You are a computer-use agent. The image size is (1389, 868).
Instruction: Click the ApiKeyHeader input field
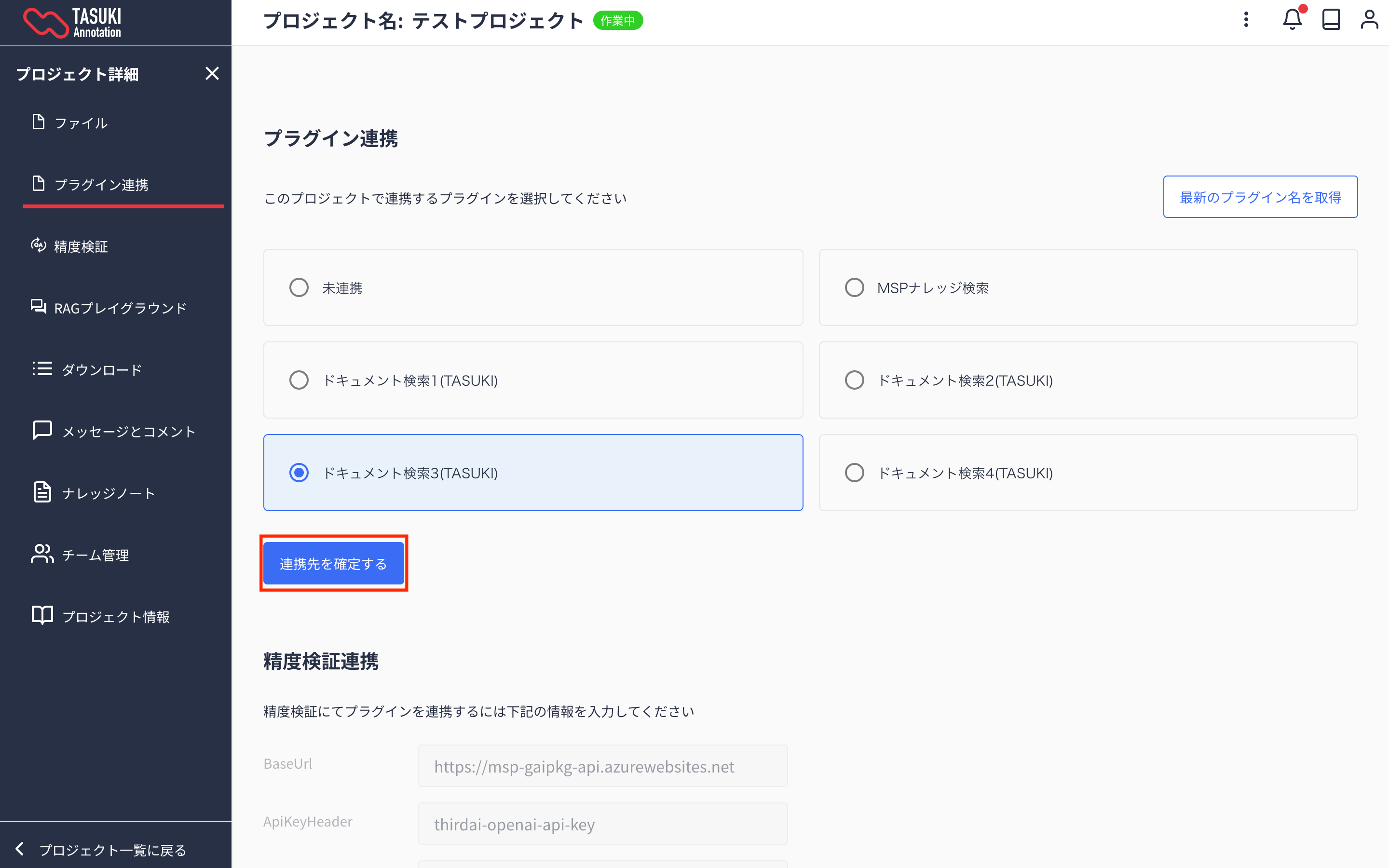(x=602, y=825)
